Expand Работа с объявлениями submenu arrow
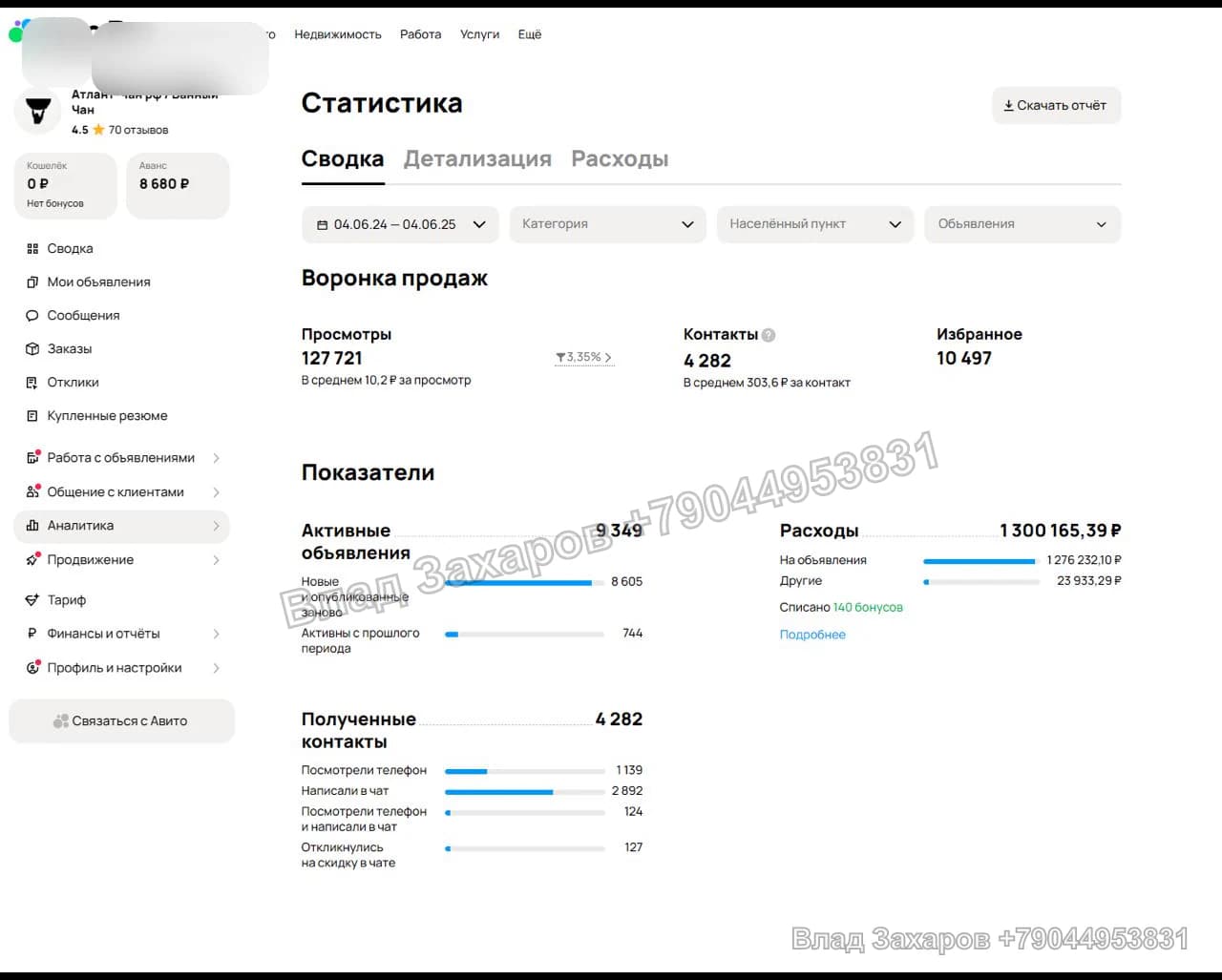Screen dimensions: 1222x980 (x=216, y=458)
